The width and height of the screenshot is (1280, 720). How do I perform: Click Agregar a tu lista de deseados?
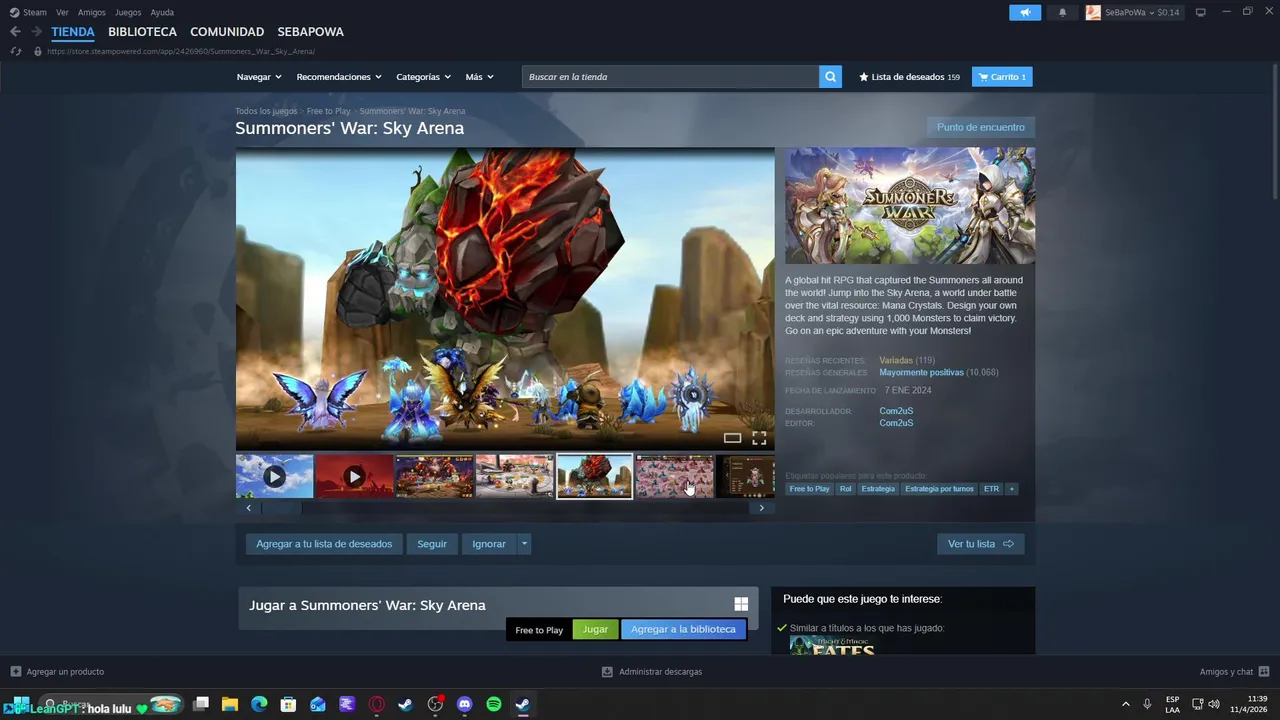324,544
